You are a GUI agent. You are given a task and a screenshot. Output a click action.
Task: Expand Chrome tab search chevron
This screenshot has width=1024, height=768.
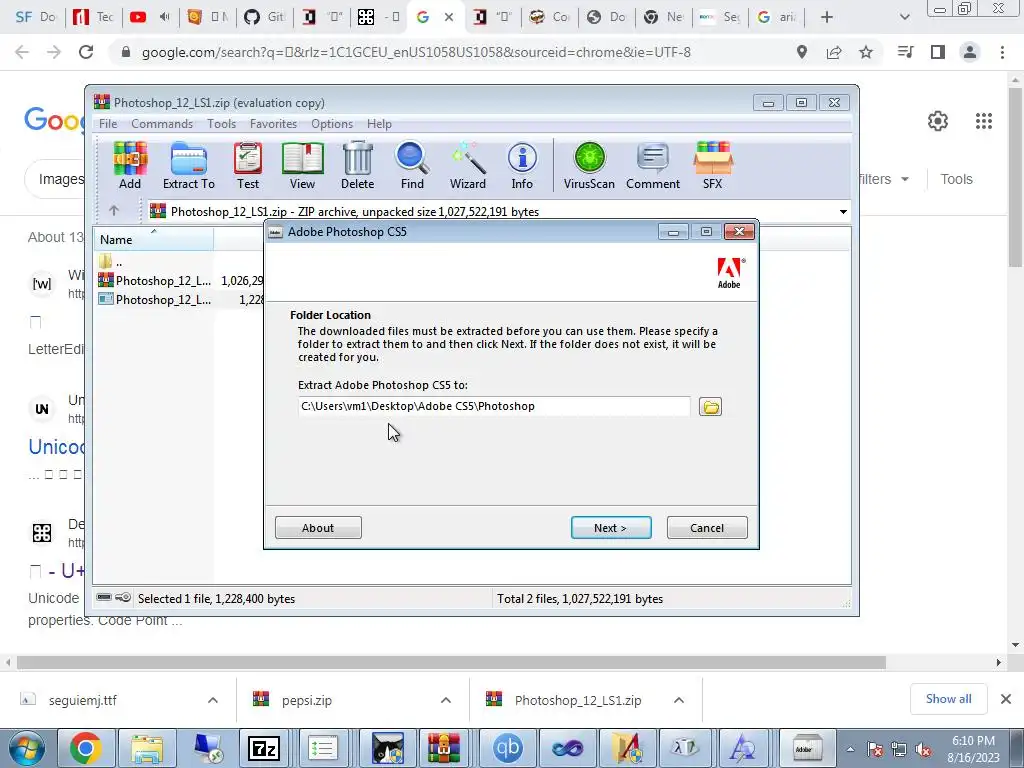tap(904, 17)
